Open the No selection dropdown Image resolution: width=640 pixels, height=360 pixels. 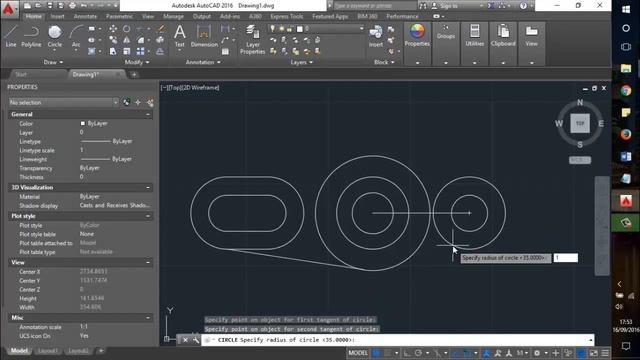64,102
